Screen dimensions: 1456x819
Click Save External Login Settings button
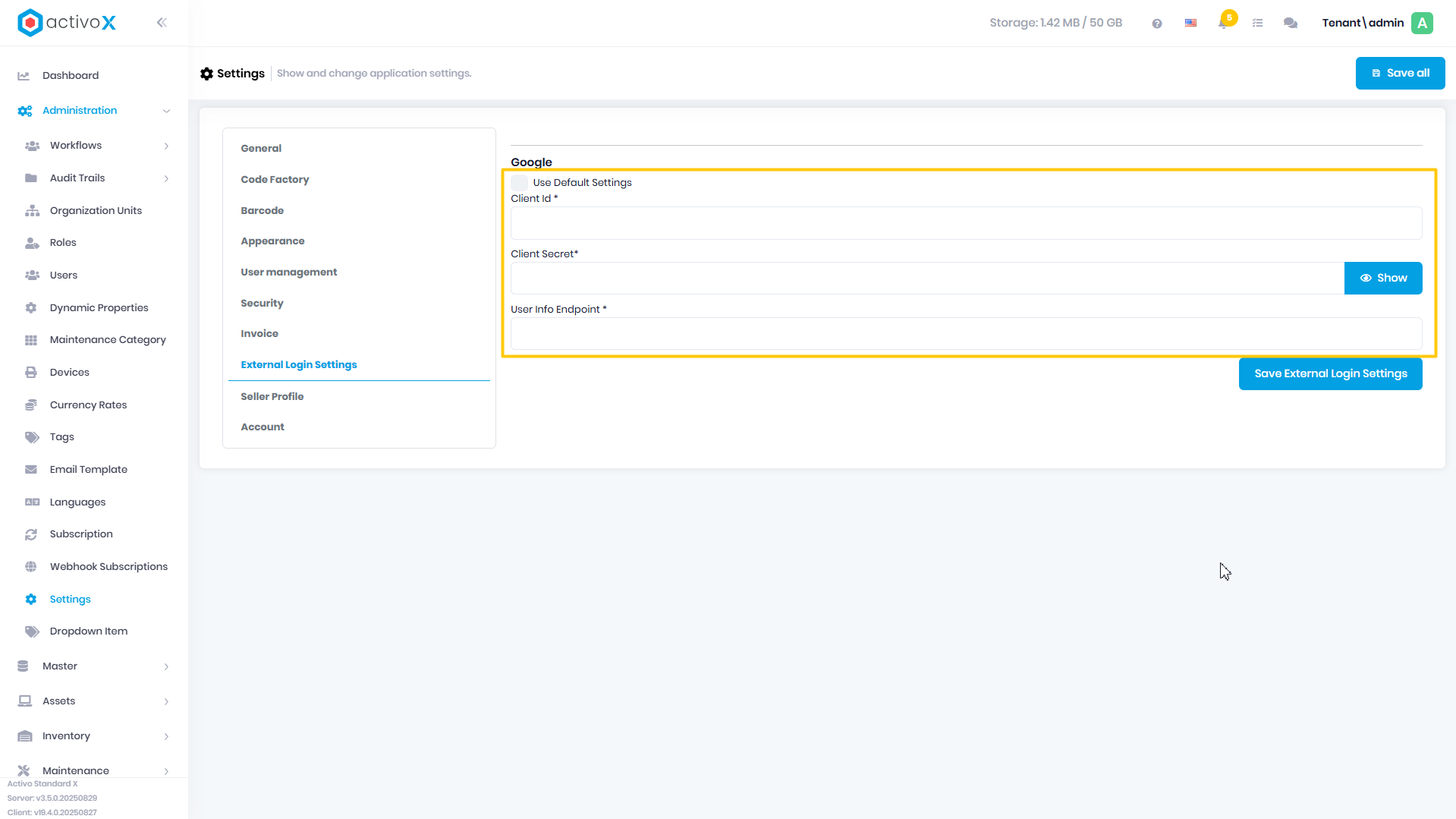(x=1330, y=374)
